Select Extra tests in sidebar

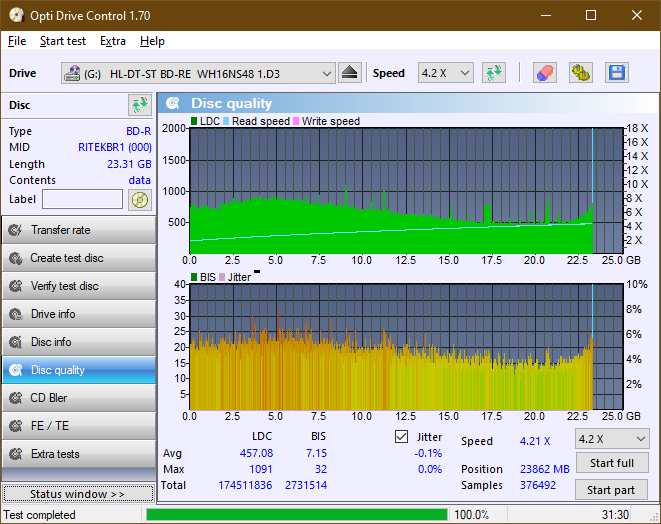79,454
